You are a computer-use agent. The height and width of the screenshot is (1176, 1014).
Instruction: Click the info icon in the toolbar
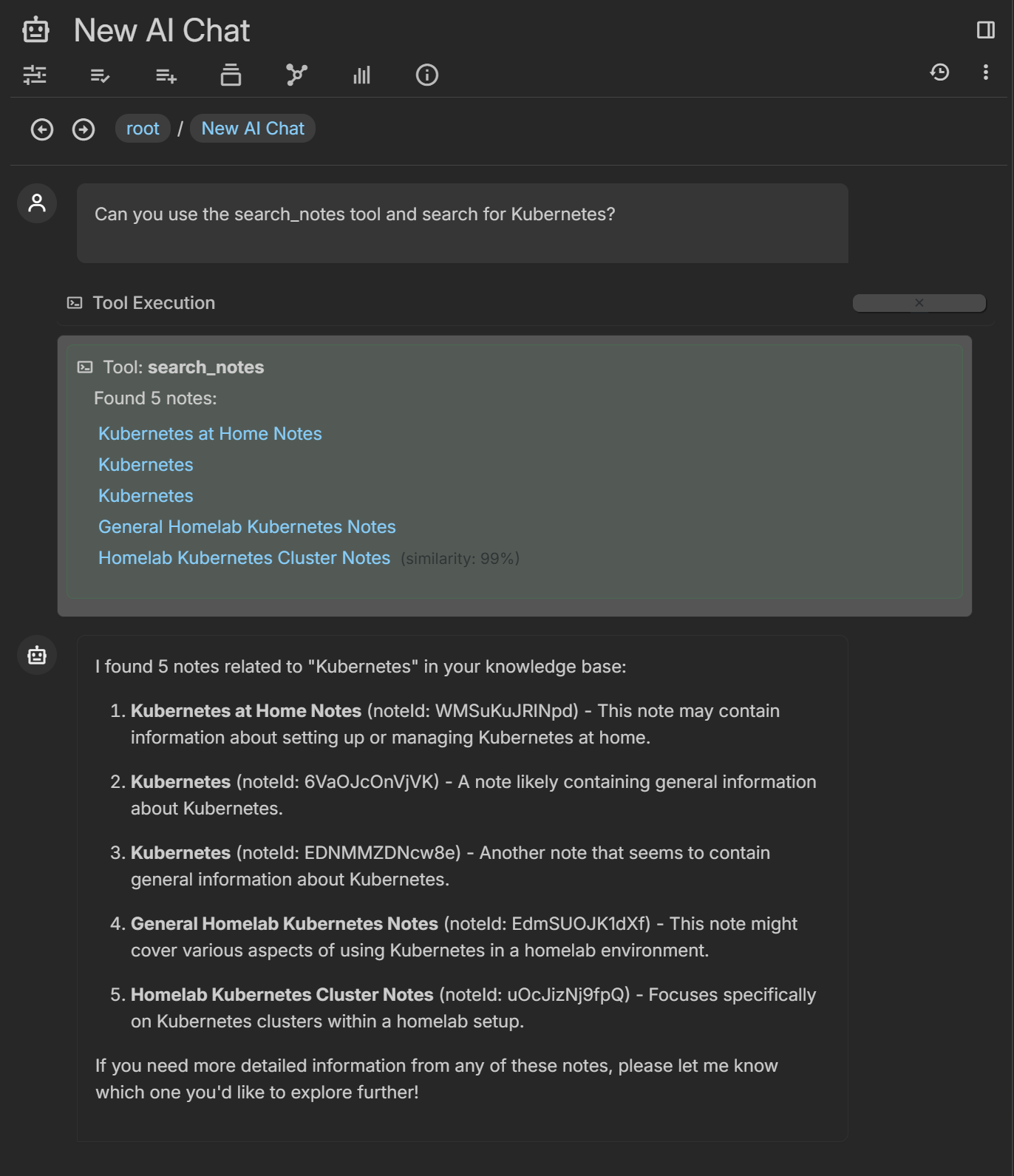426,75
